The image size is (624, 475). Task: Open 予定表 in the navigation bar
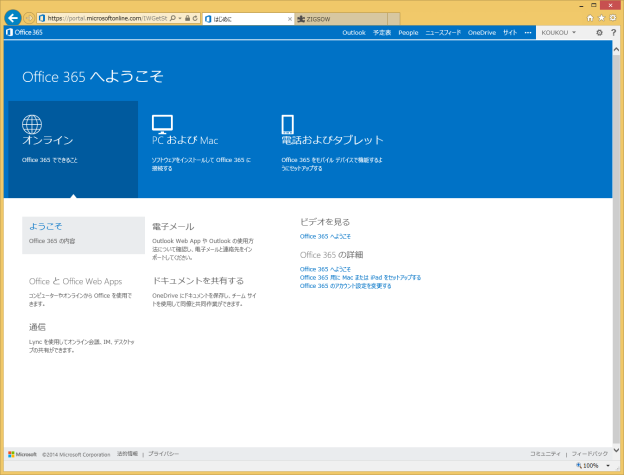382,33
